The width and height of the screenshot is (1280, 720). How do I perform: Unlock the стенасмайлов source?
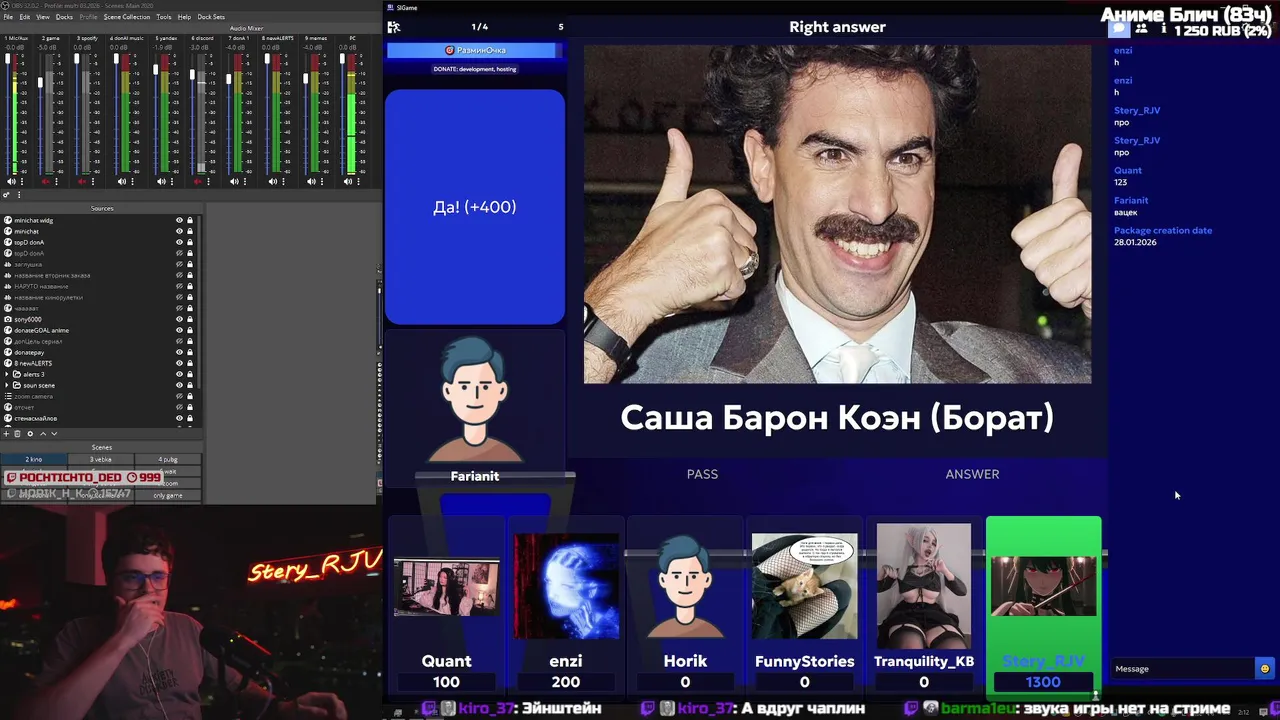[190, 418]
